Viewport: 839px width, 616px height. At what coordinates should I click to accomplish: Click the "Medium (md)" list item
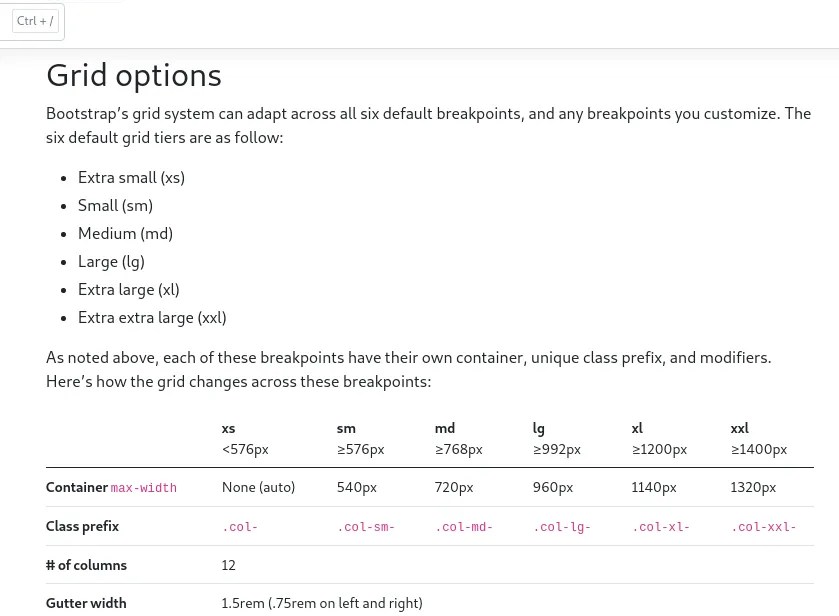point(125,233)
